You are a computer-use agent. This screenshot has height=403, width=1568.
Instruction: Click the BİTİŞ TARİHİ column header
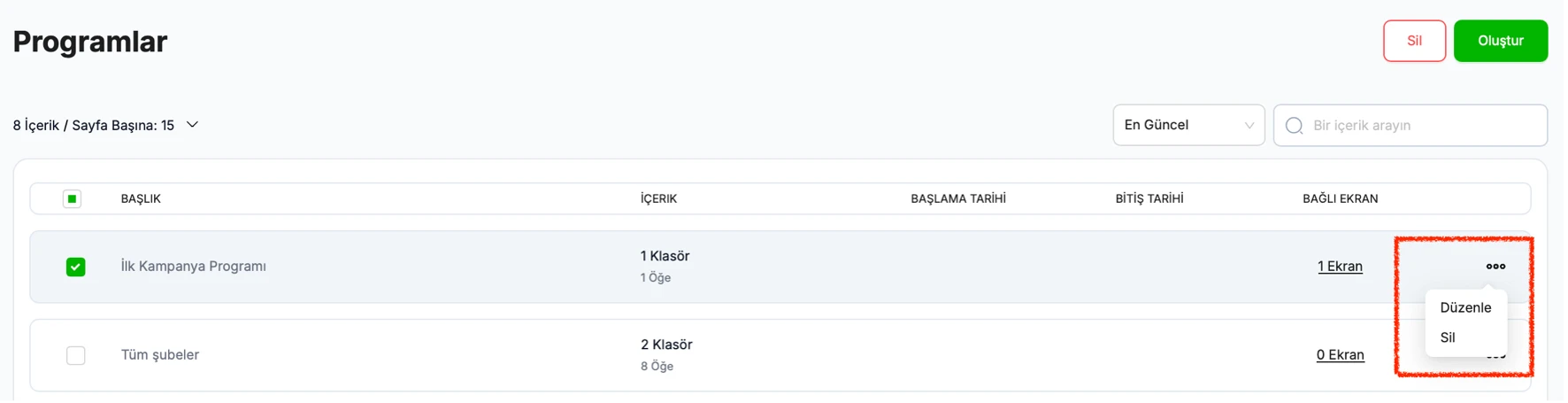pyautogui.click(x=1149, y=198)
